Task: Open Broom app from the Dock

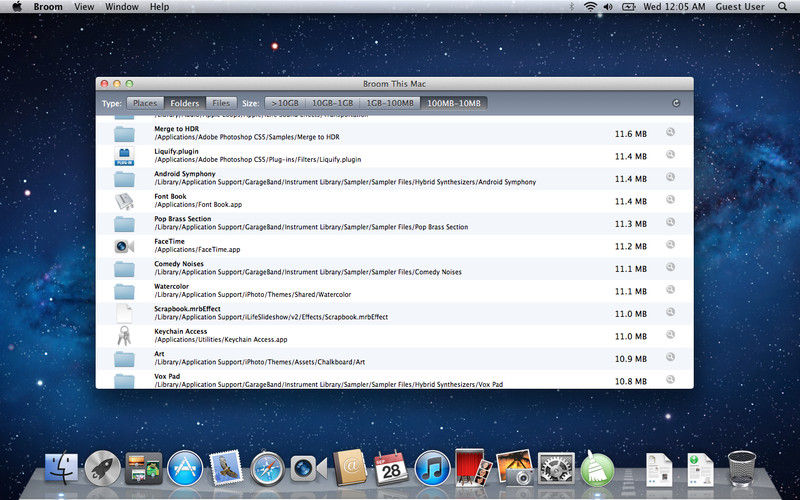Action: [x=597, y=468]
